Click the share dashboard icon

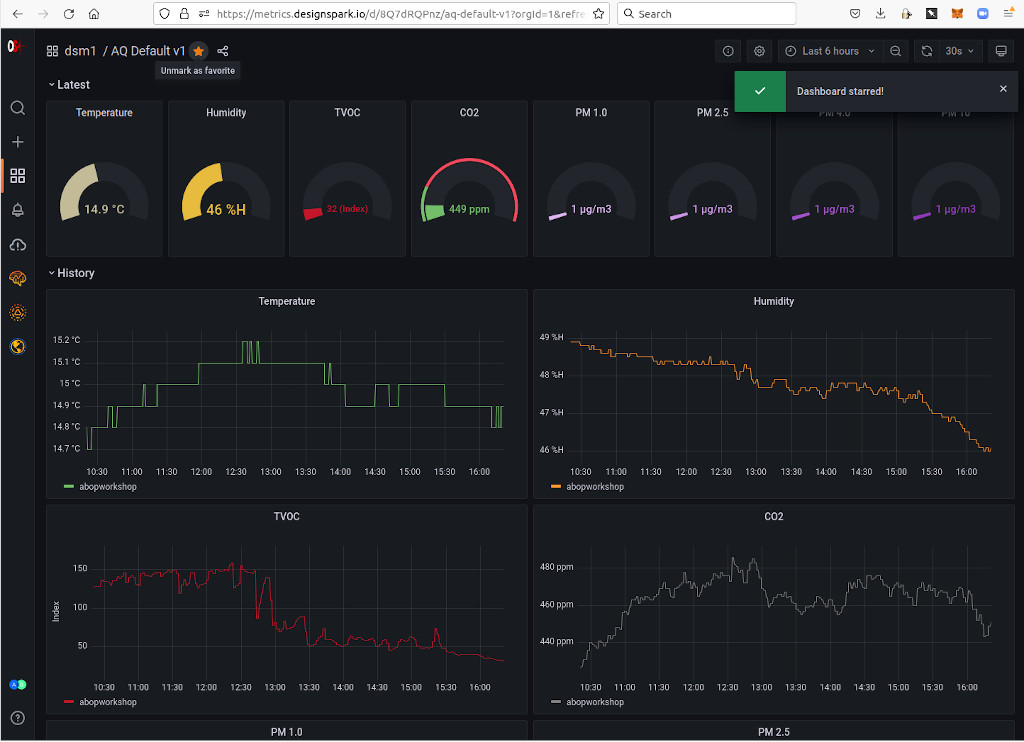tap(223, 51)
